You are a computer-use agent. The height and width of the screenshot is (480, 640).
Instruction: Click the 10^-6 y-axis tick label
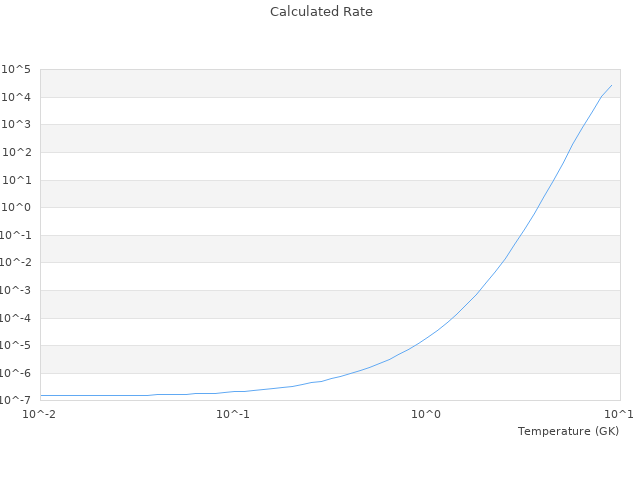coord(14,374)
